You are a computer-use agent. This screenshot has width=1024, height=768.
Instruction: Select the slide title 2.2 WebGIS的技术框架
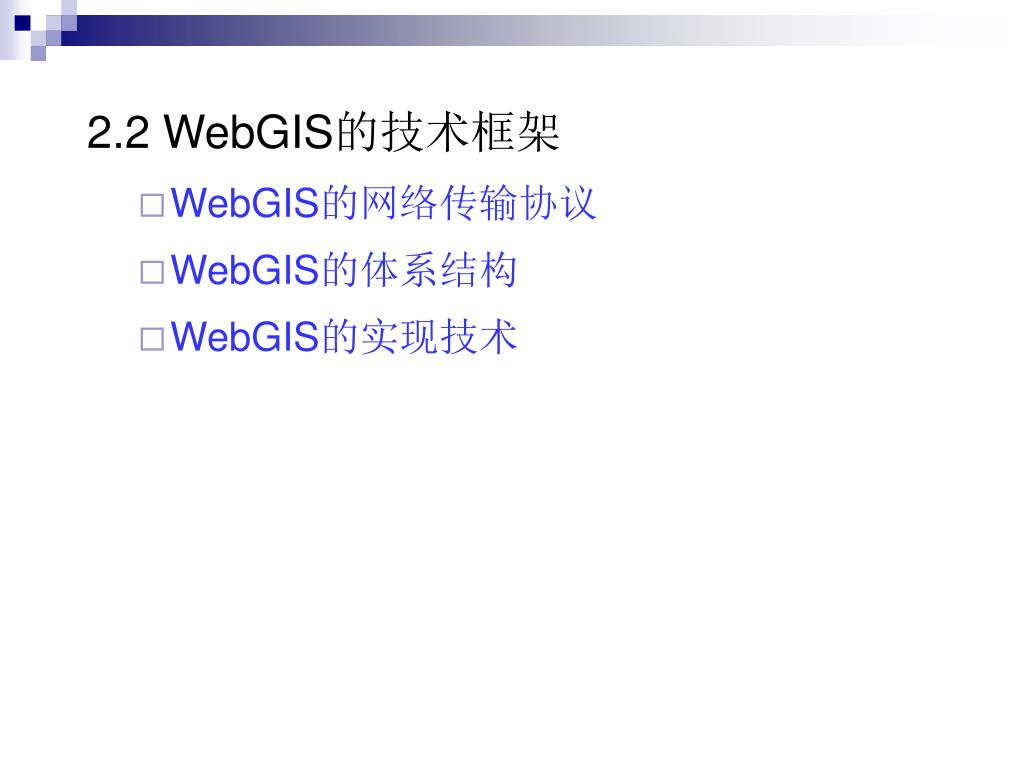click(x=323, y=132)
